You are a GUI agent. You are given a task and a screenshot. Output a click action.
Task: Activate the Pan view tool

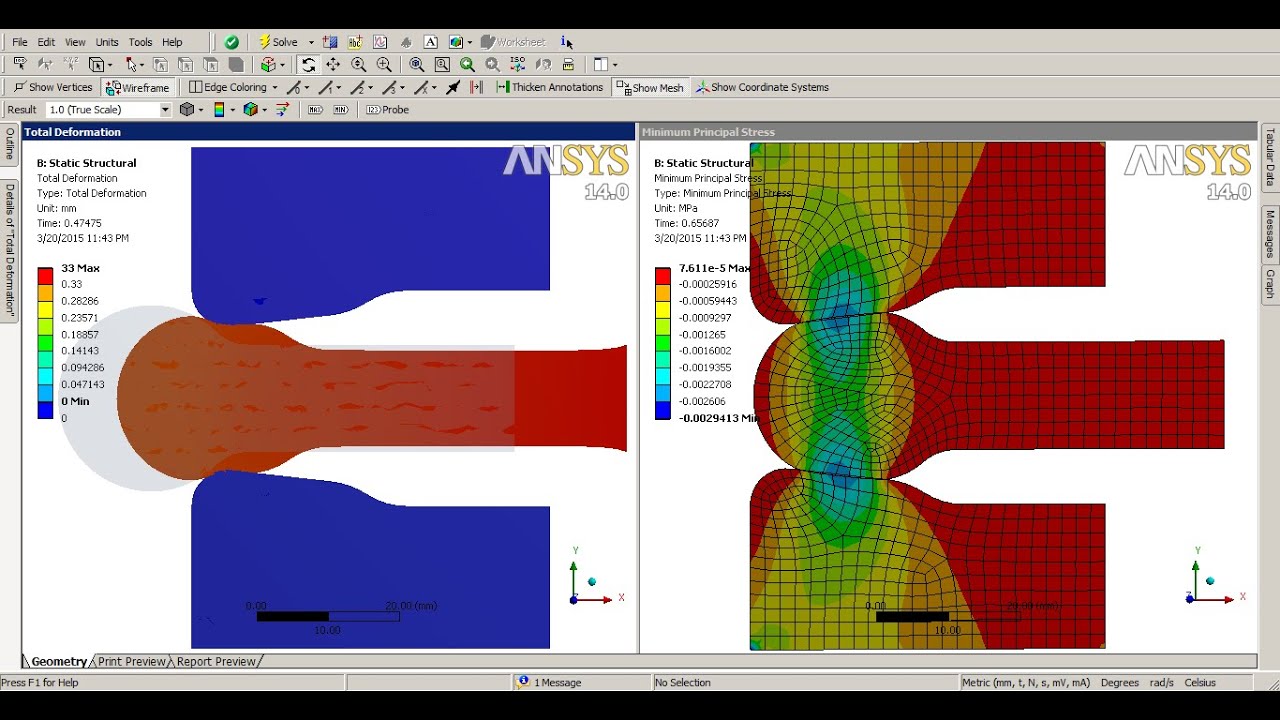coord(333,64)
